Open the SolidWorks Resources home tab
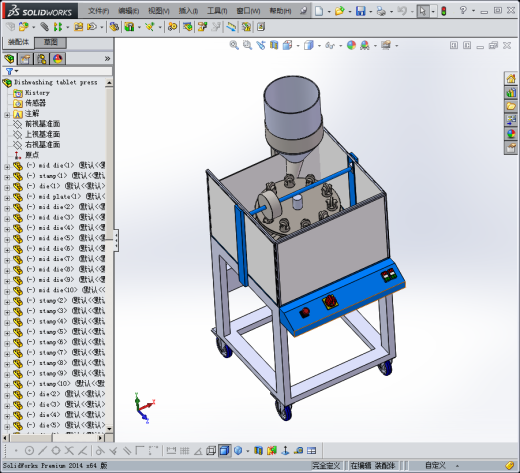 (511, 79)
